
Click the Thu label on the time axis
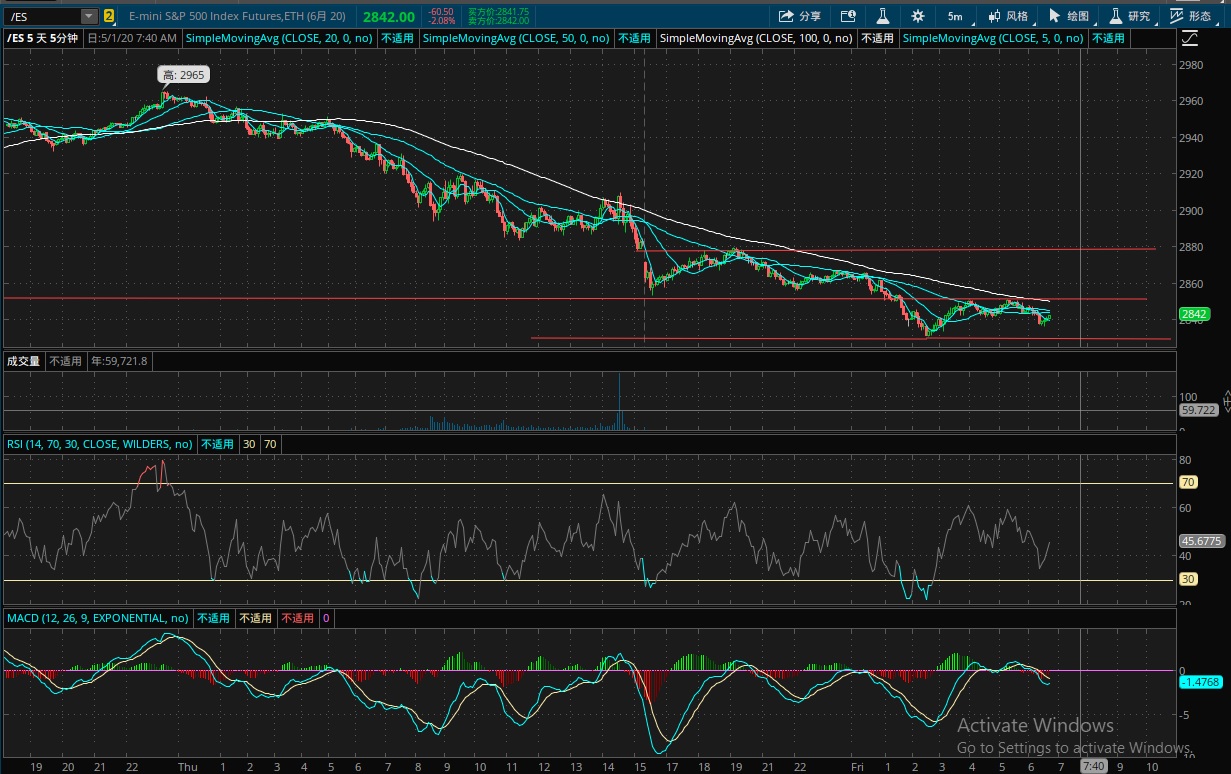187,767
